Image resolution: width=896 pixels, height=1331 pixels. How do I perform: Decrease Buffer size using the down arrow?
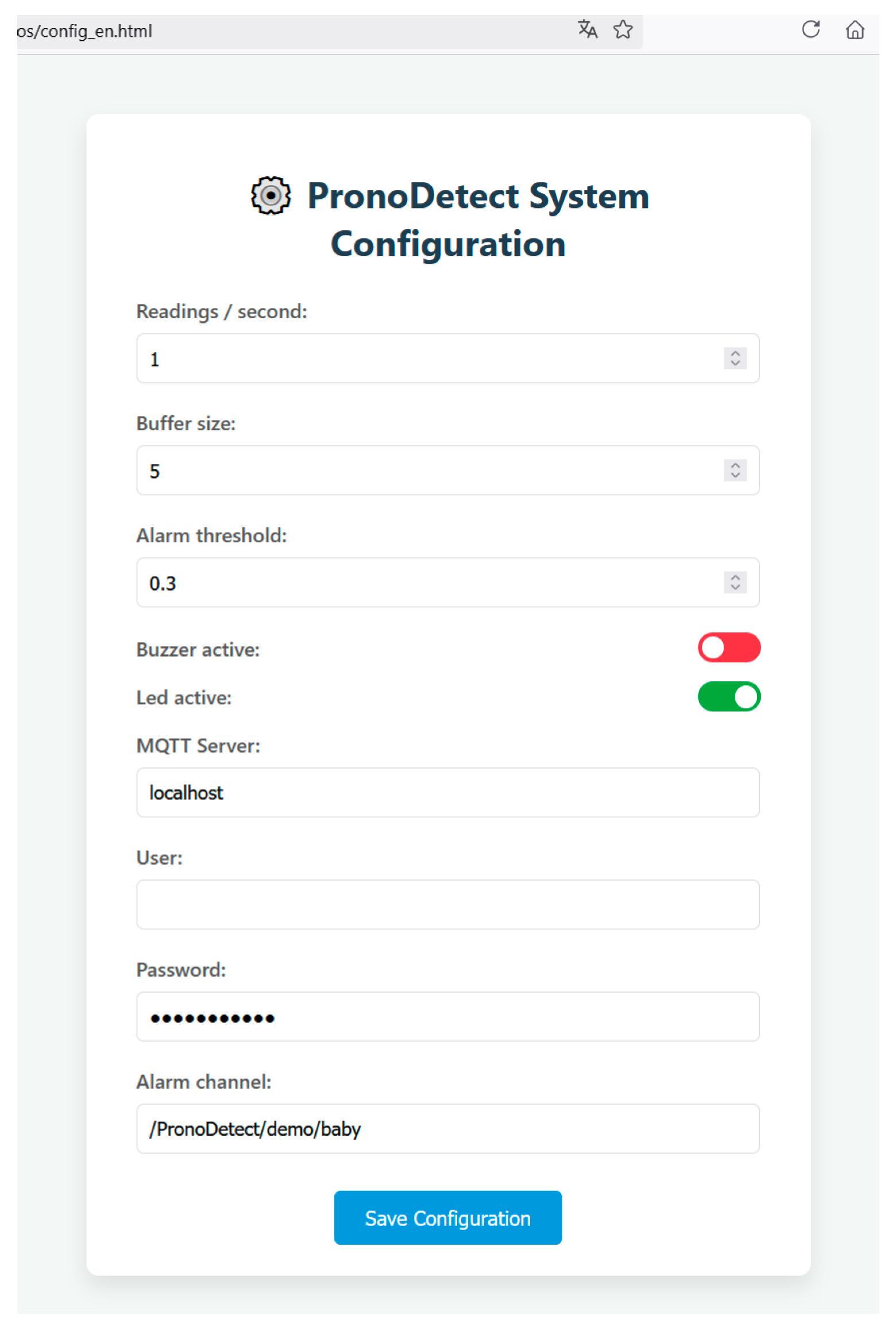click(735, 475)
